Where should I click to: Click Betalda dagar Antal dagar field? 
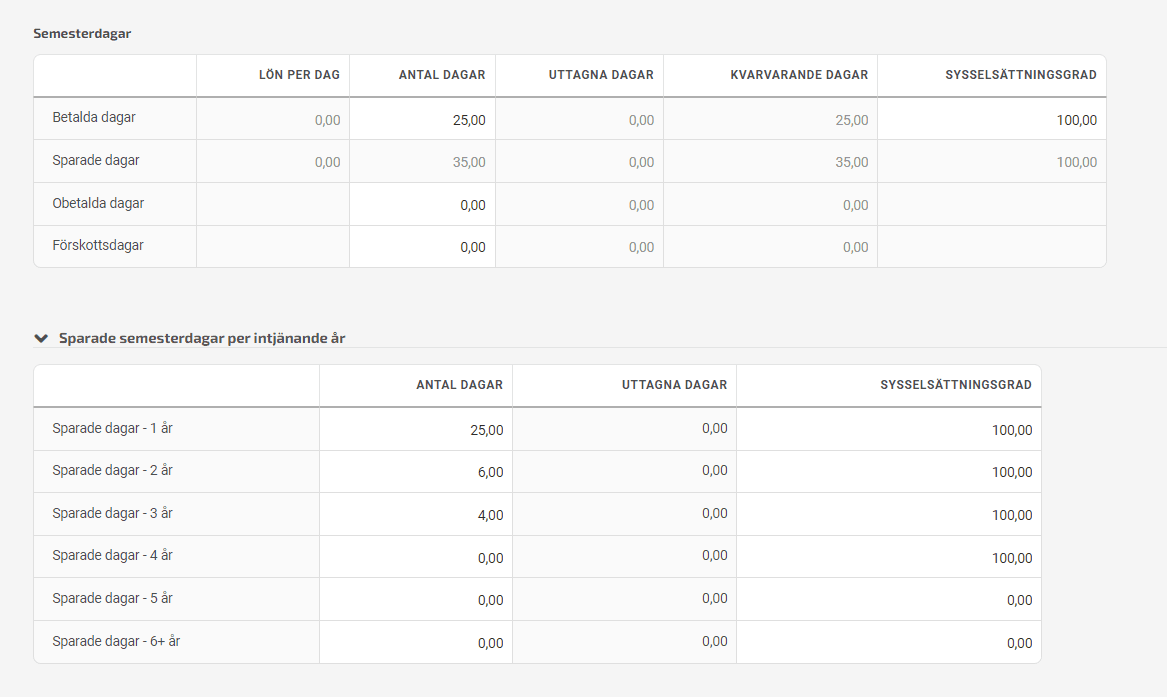pyautogui.click(x=422, y=120)
